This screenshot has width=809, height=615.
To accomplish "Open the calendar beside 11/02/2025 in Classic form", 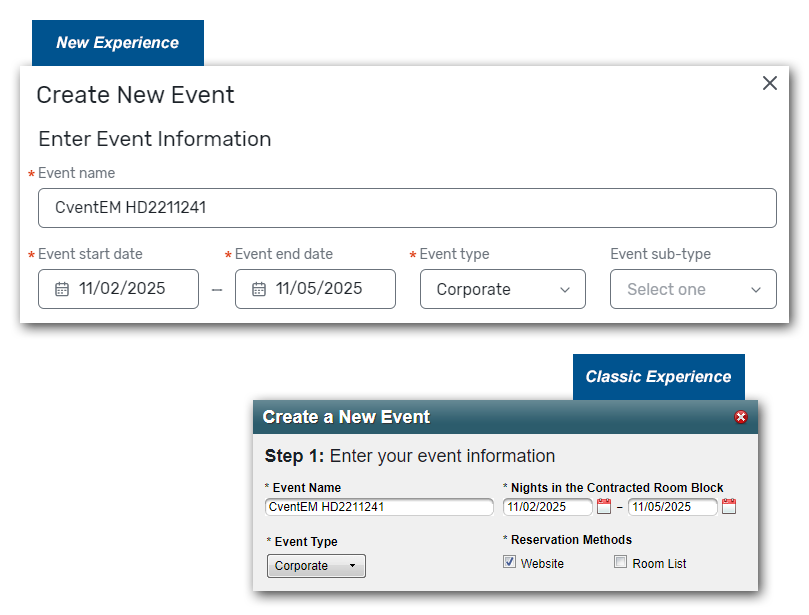I will click(x=604, y=507).
